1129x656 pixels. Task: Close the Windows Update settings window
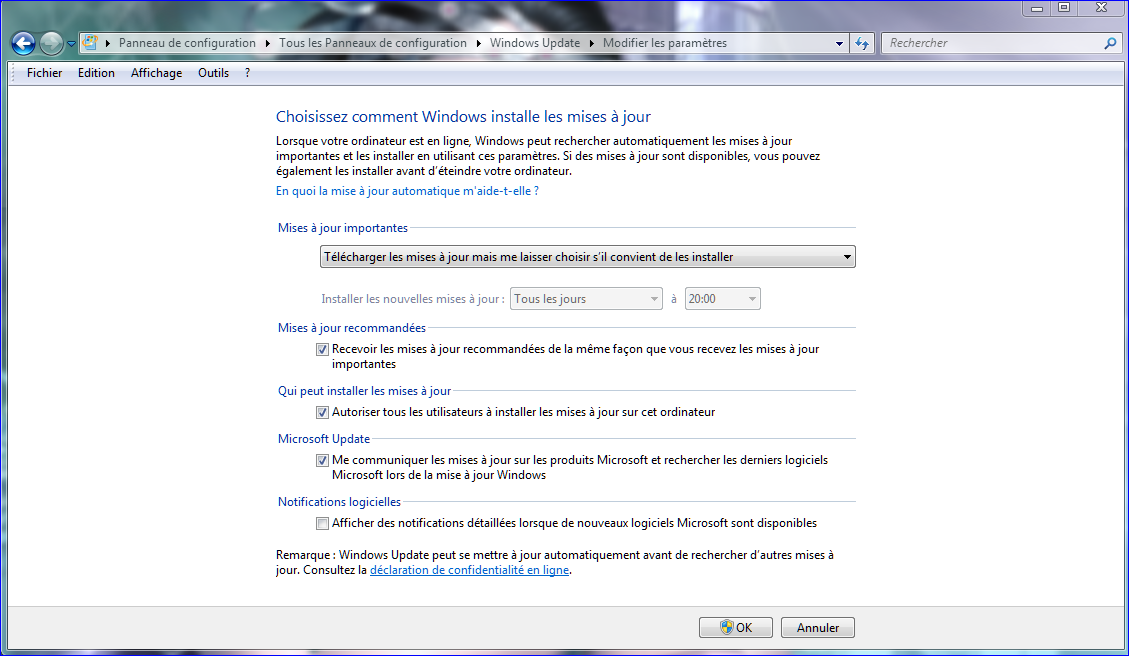pyautogui.click(x=1101, y=8)
